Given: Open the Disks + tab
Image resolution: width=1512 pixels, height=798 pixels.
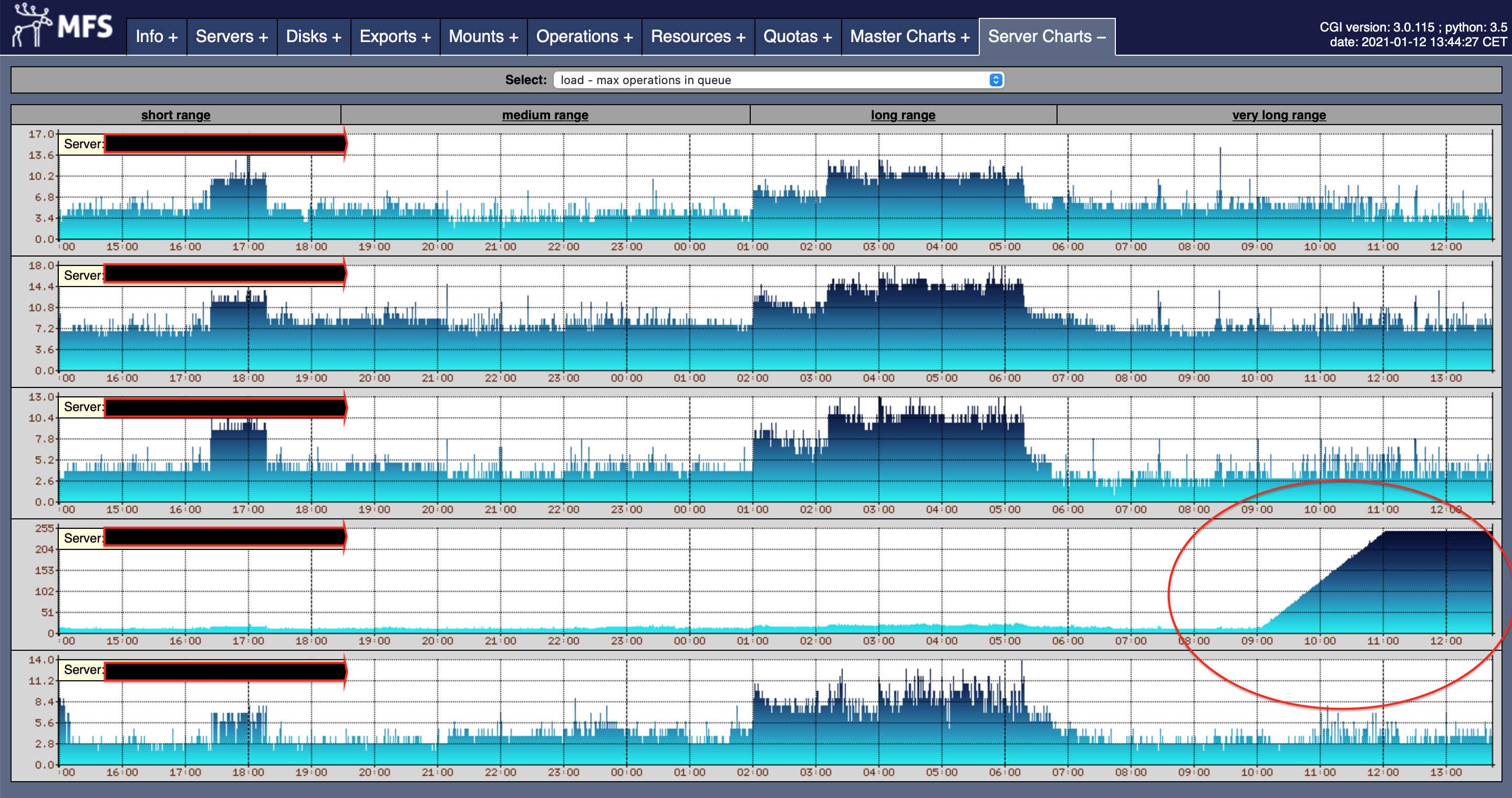Looking at the screenshot, I should coord(314,37).
